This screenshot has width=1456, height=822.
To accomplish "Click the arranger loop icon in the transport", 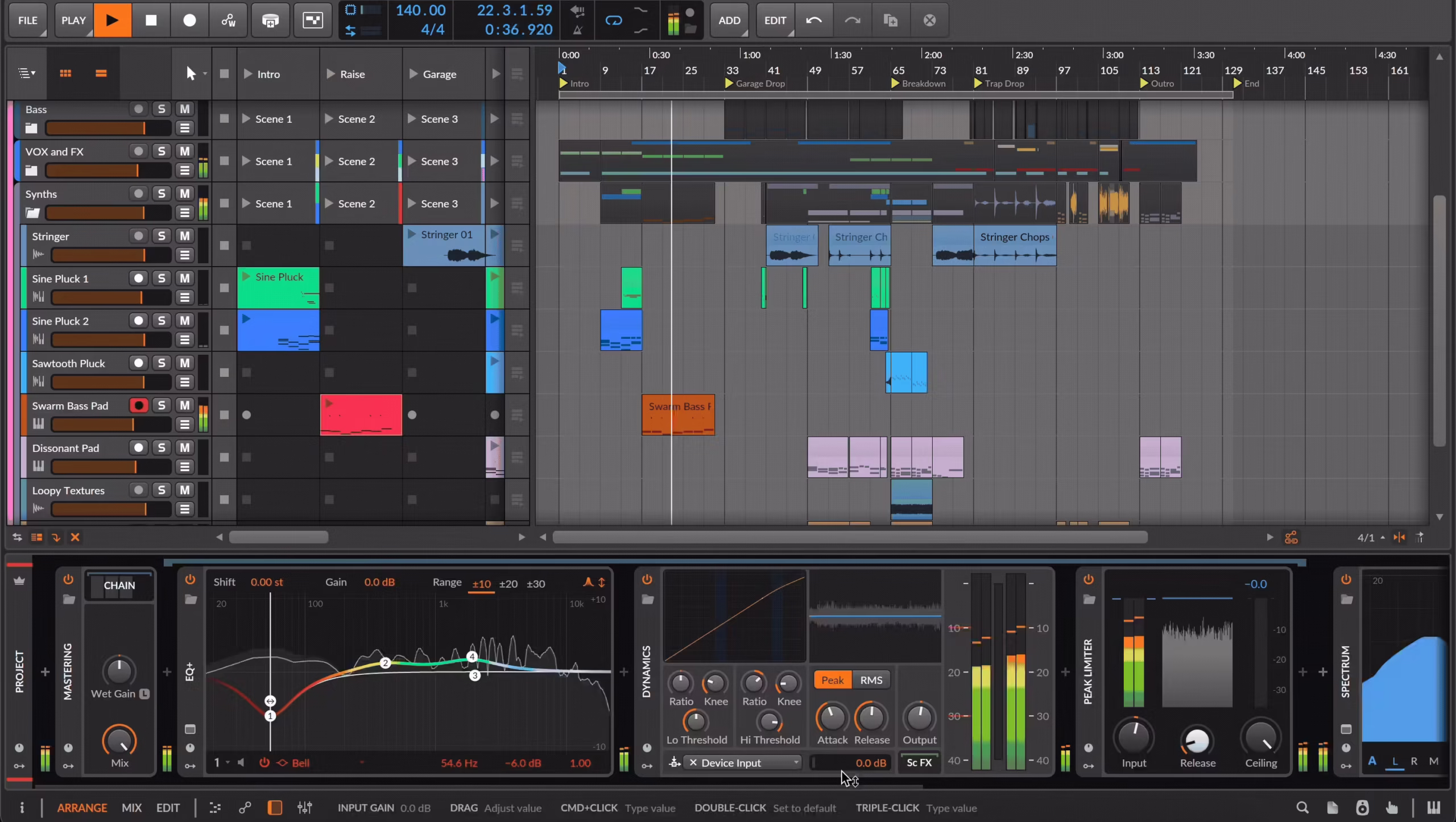I will [613, 20].
